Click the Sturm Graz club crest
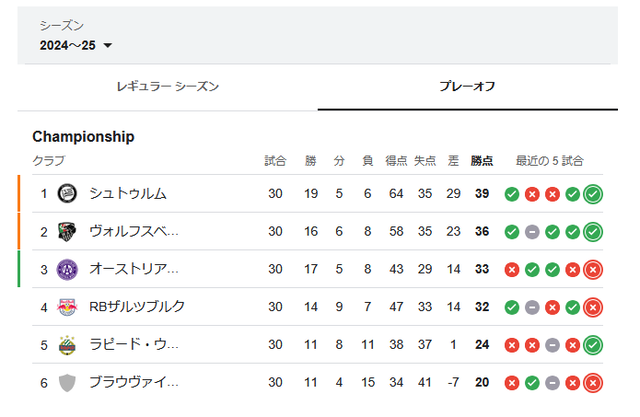640x417 pixels. [68, 193]
